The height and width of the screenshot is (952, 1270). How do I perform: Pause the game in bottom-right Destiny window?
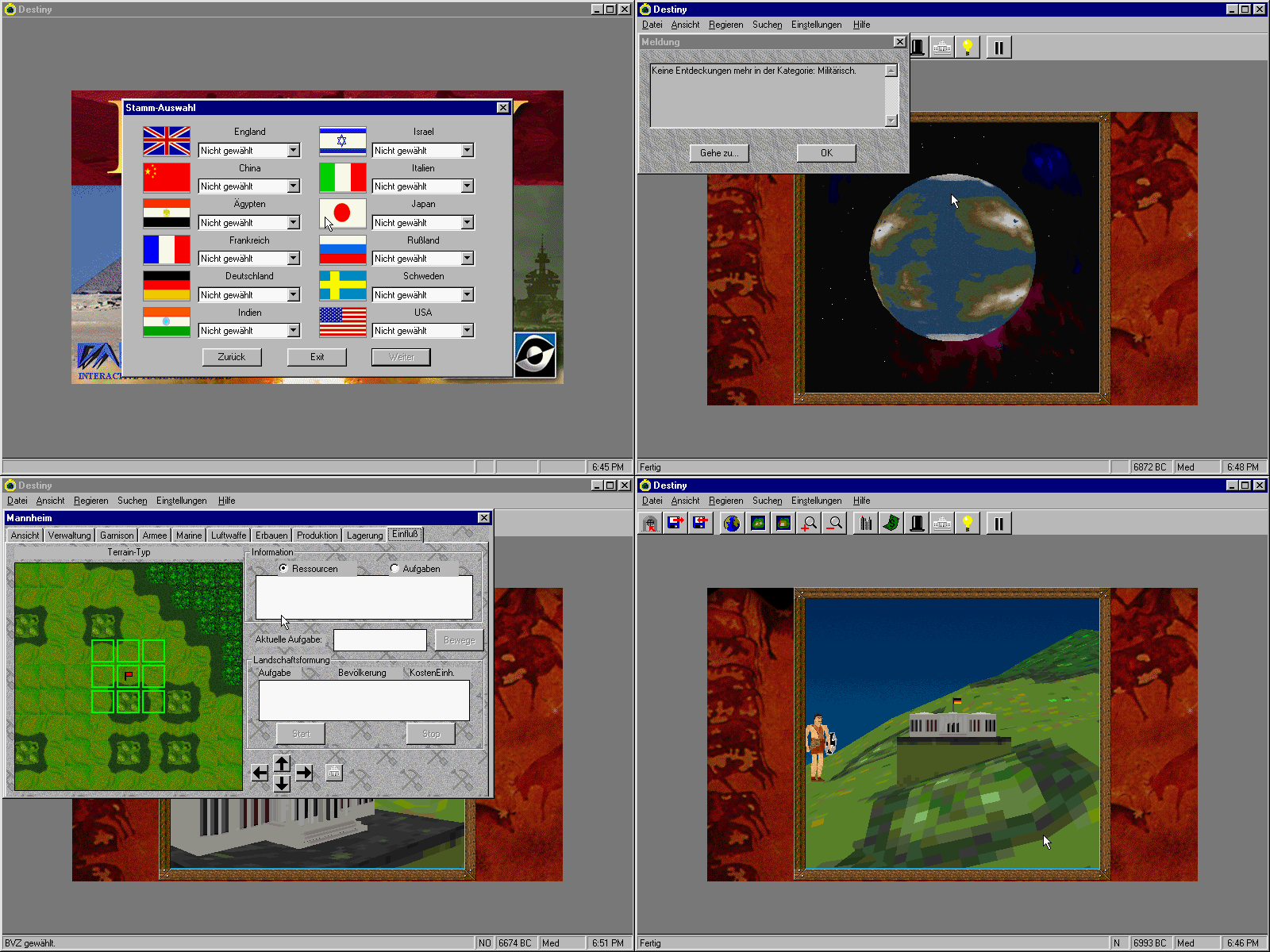point(999,524)
